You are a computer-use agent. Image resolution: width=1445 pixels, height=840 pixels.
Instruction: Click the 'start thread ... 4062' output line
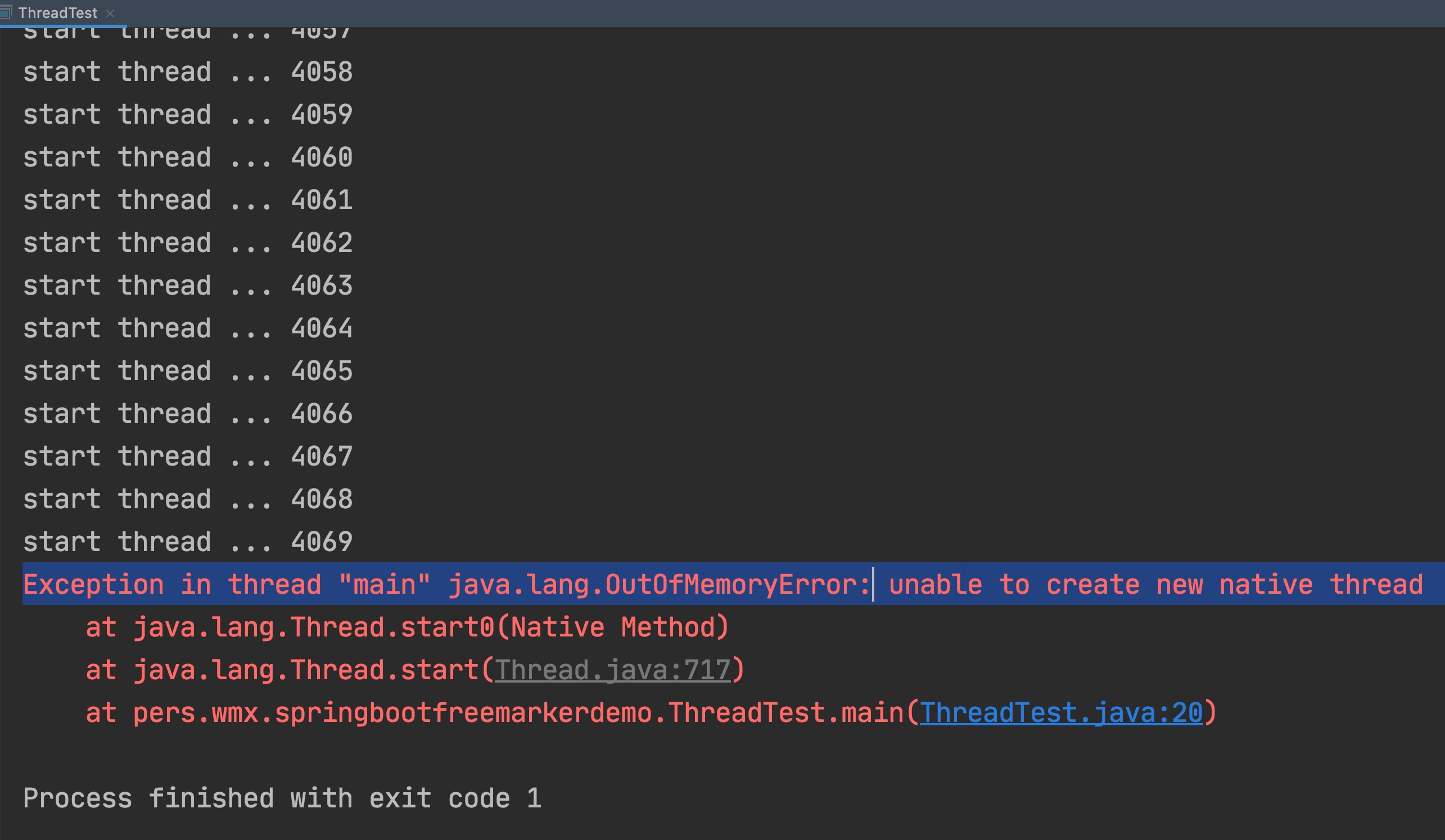click(x=187, y=243)
